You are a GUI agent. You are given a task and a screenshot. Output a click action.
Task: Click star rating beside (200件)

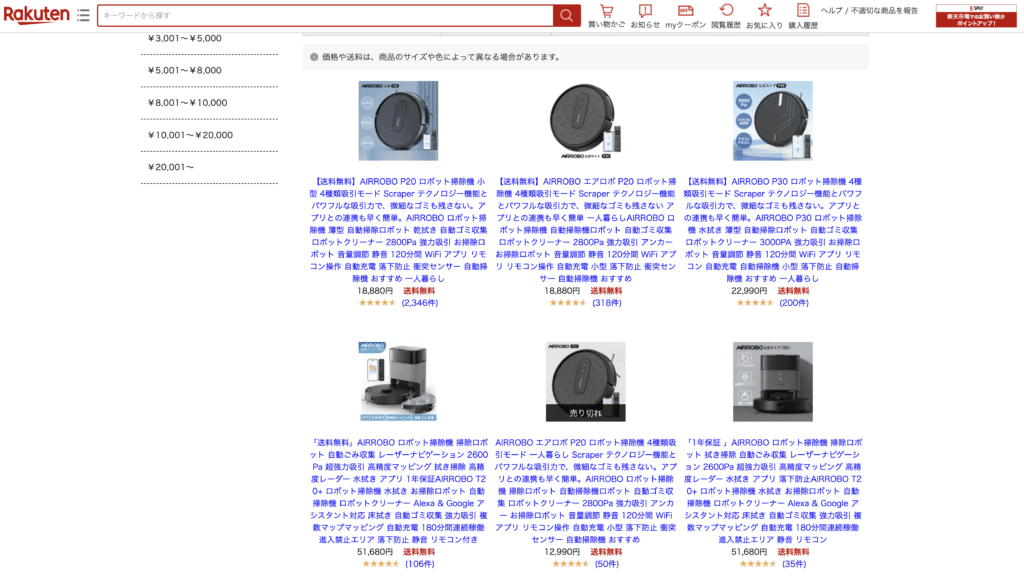(755, 303)
